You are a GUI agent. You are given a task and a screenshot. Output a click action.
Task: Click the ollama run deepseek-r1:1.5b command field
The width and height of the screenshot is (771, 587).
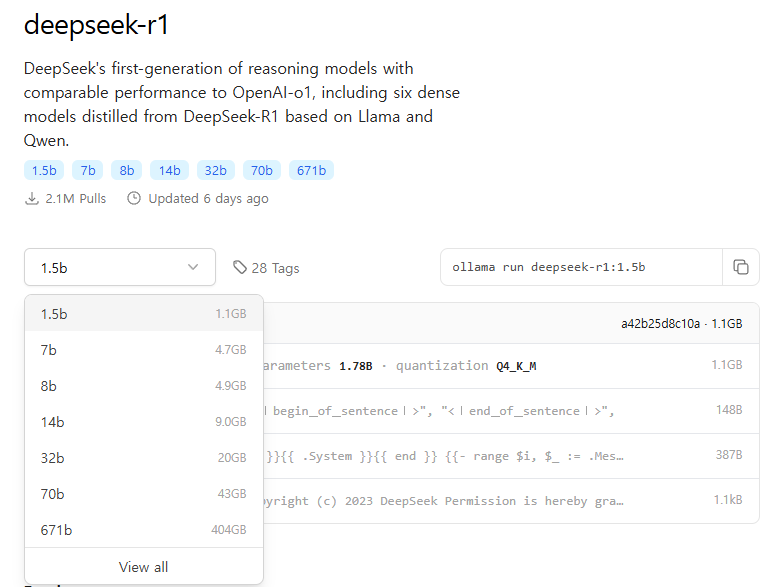point(581,267)
